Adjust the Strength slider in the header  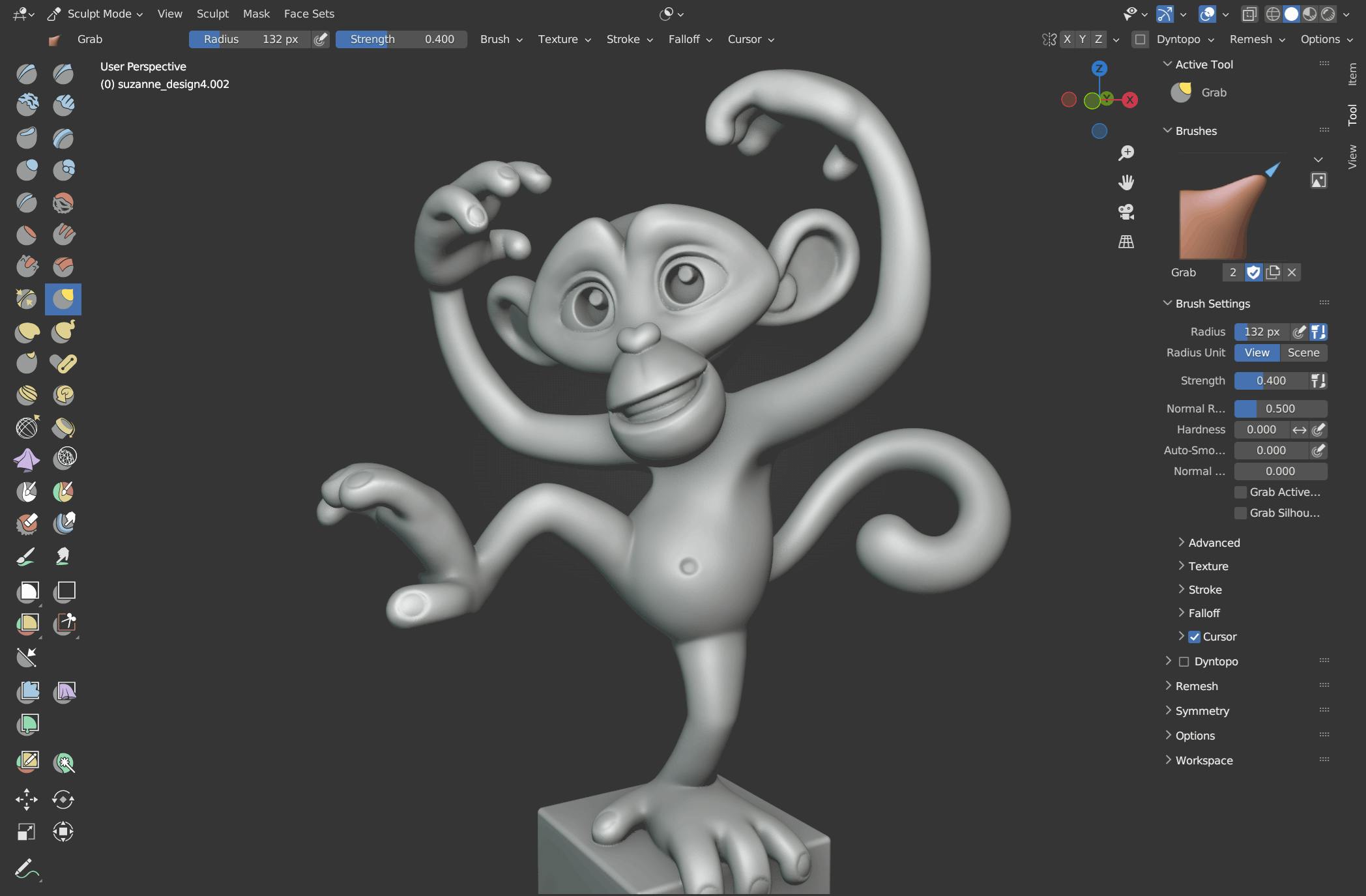pyautogui.click(x=401, y=39)
